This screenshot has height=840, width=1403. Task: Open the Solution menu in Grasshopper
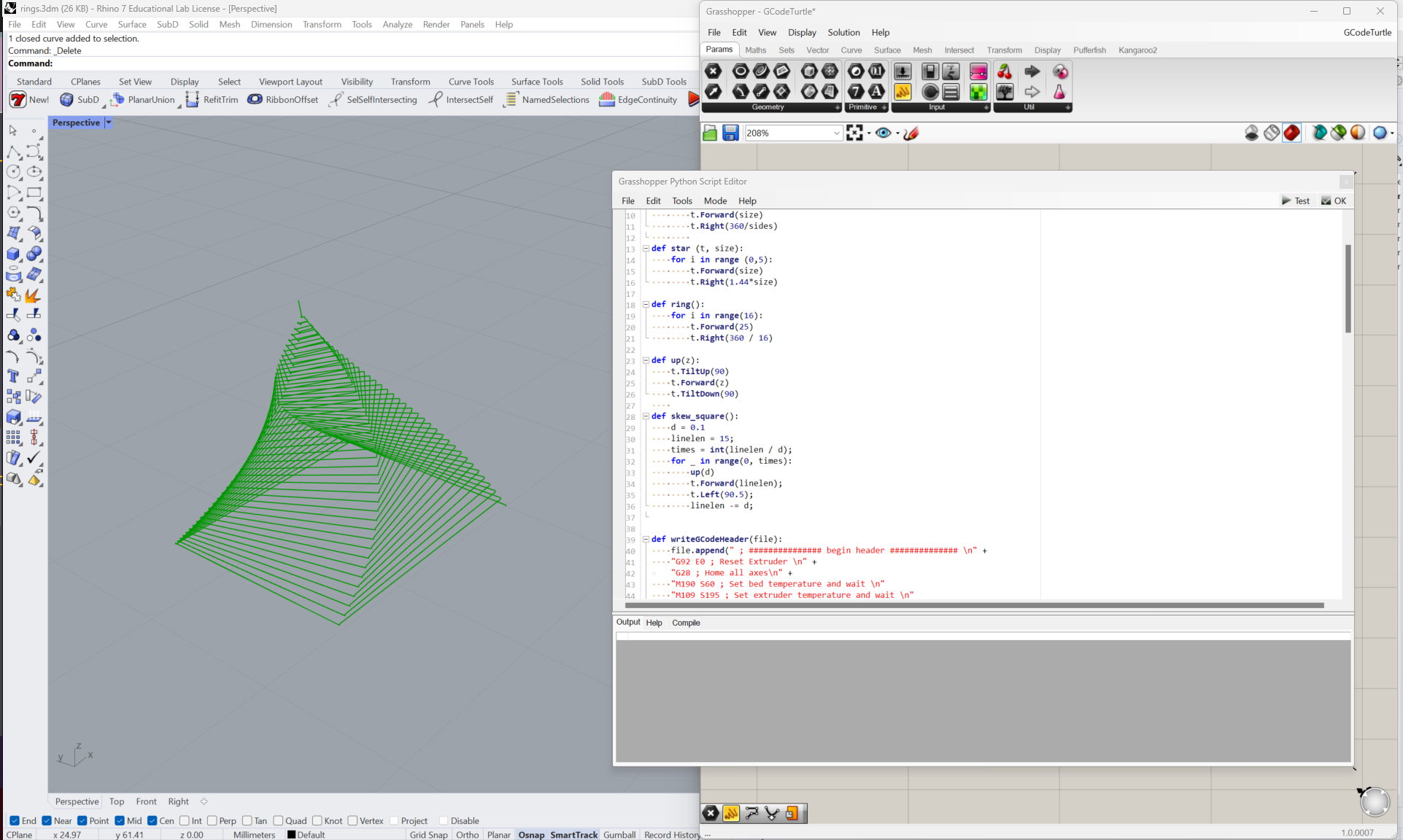(843, 33)
